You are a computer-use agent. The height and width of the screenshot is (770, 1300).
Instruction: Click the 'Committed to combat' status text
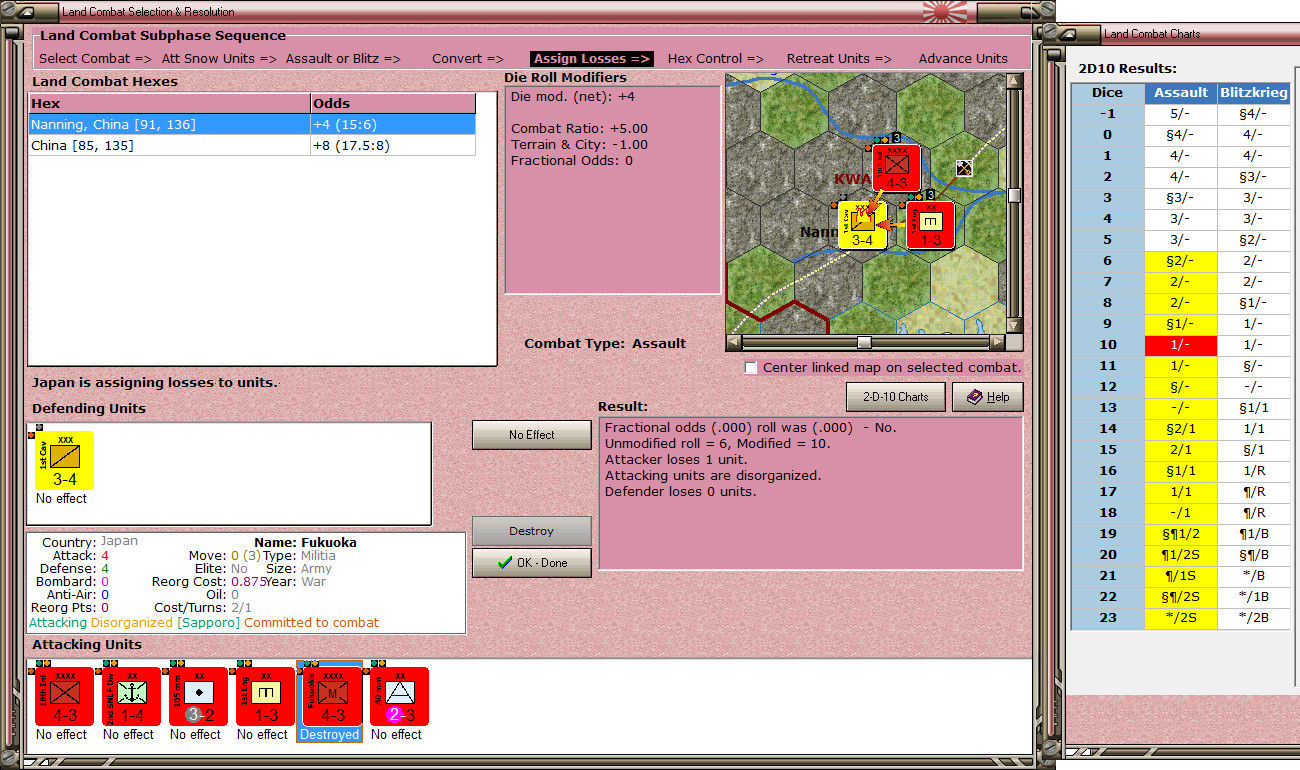coord(311,622)
